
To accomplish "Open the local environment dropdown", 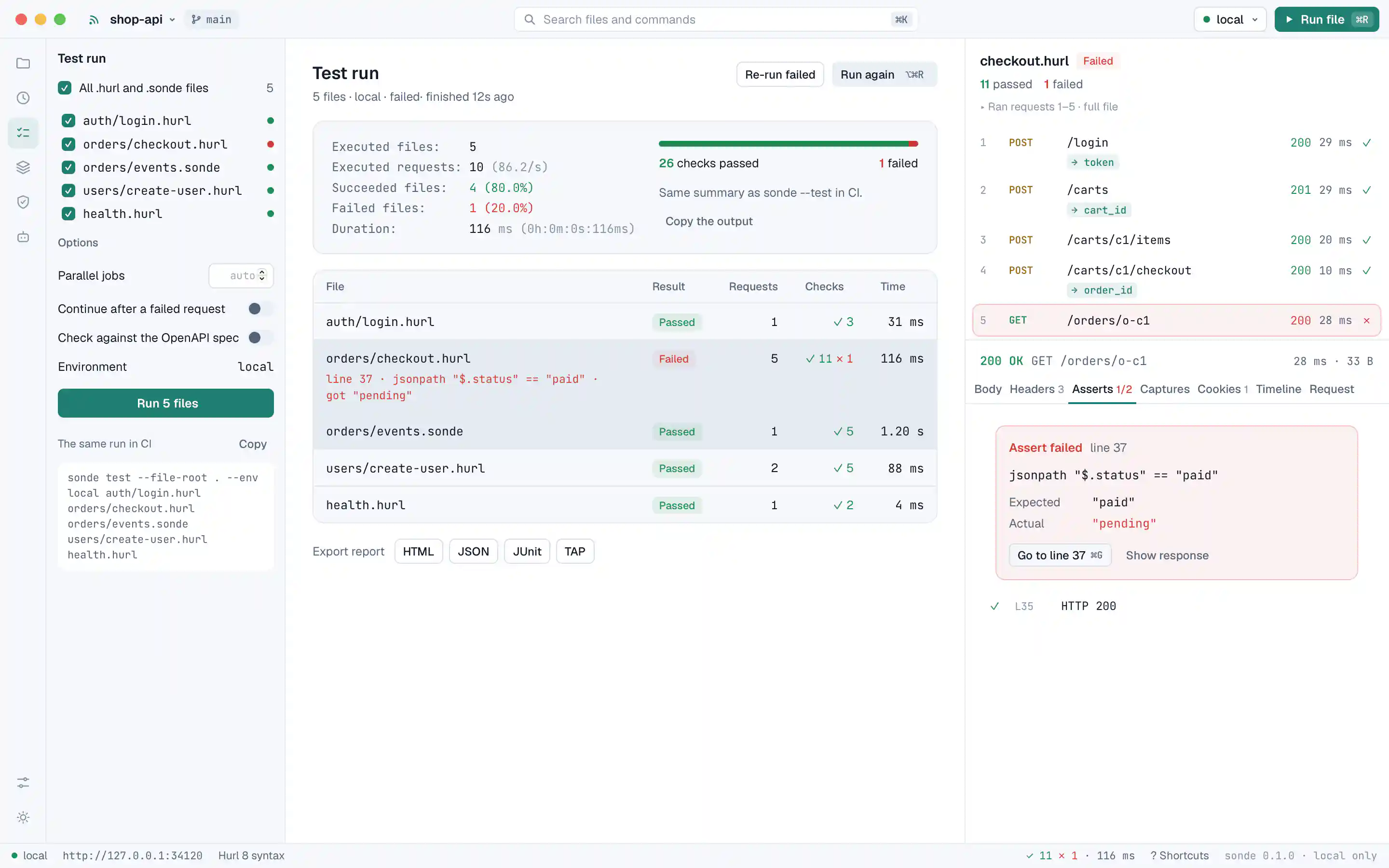I will 1229,19.
